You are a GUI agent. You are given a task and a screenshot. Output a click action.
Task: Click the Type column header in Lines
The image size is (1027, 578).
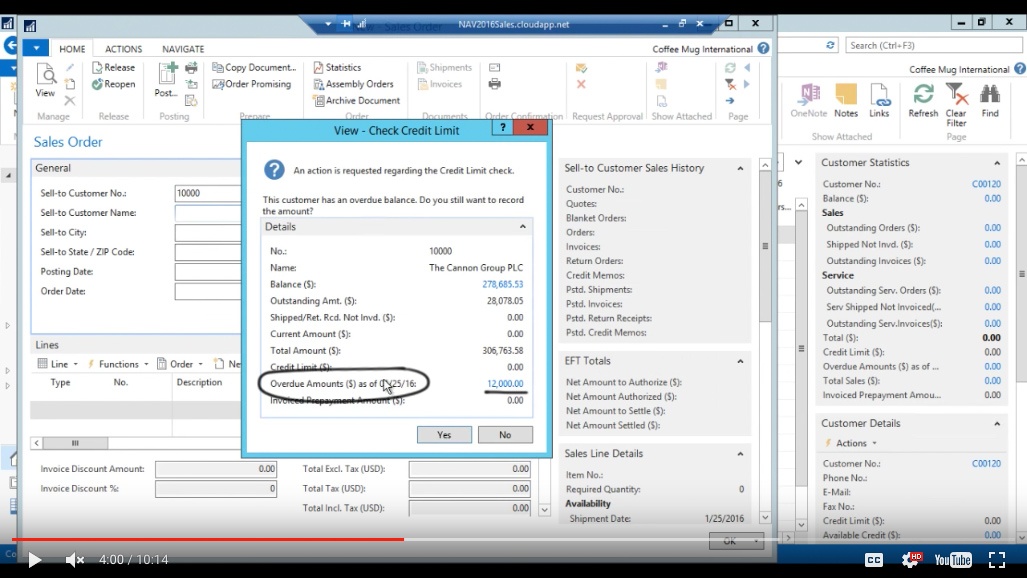[60, 382]
